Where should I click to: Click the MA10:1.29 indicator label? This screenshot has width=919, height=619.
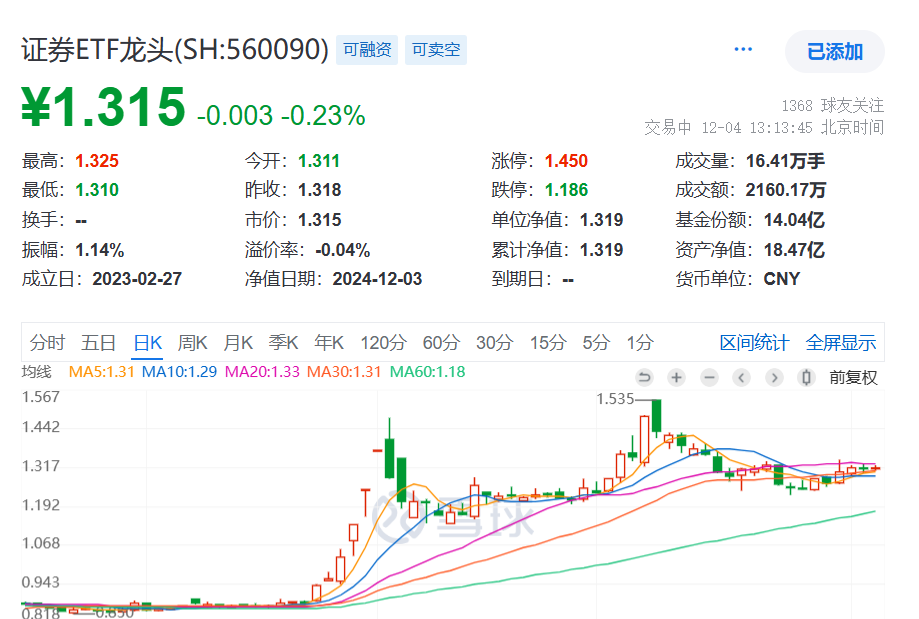click(179, 372)
